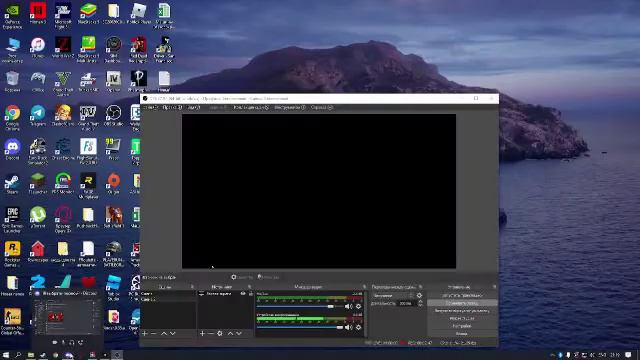The image size is (640, 360).
Task: Select the uTorrent desktop icon
Action: coord(38,218)
